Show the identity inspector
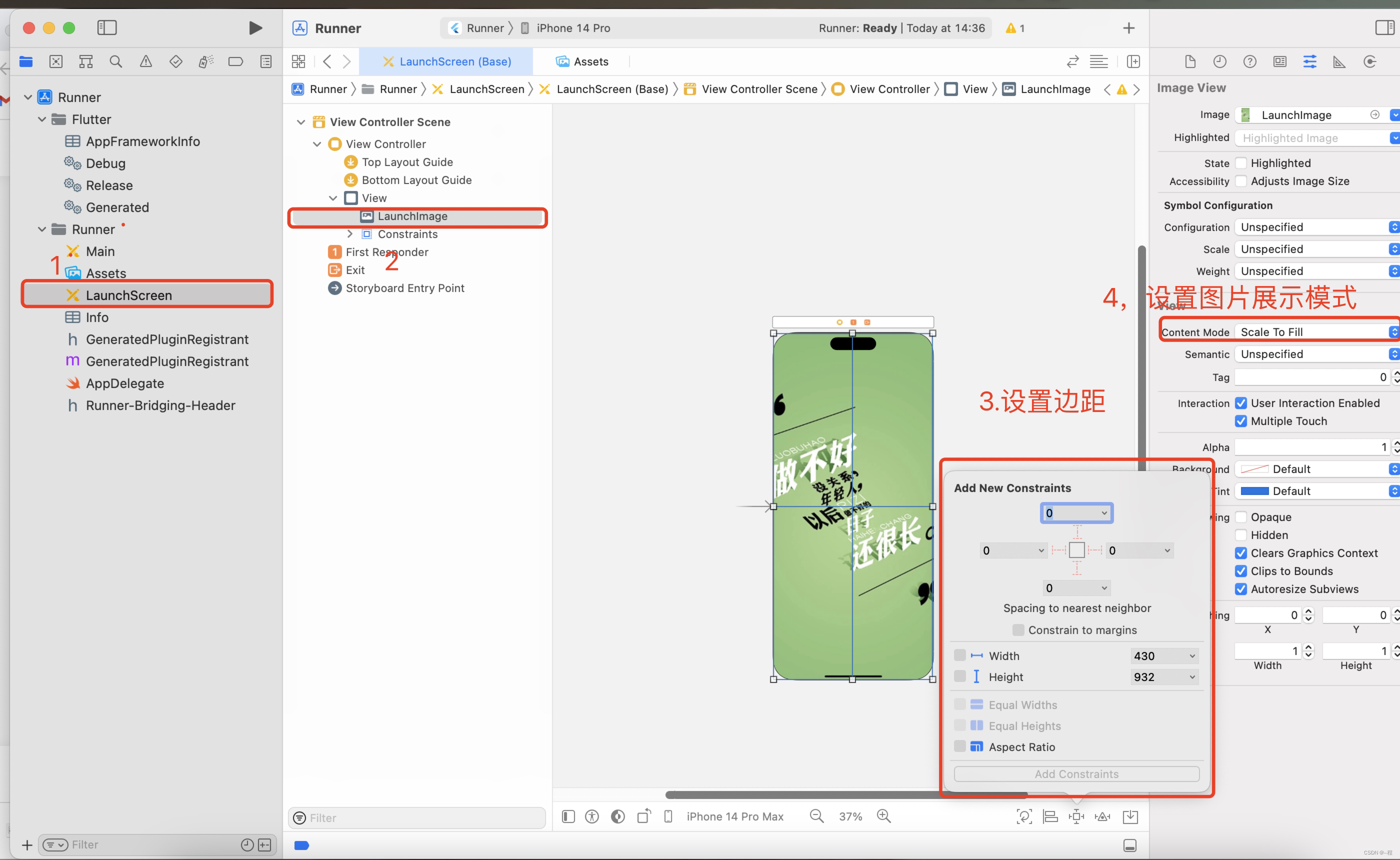Viewport: 1400px width, 860px height. point(1280,61)
